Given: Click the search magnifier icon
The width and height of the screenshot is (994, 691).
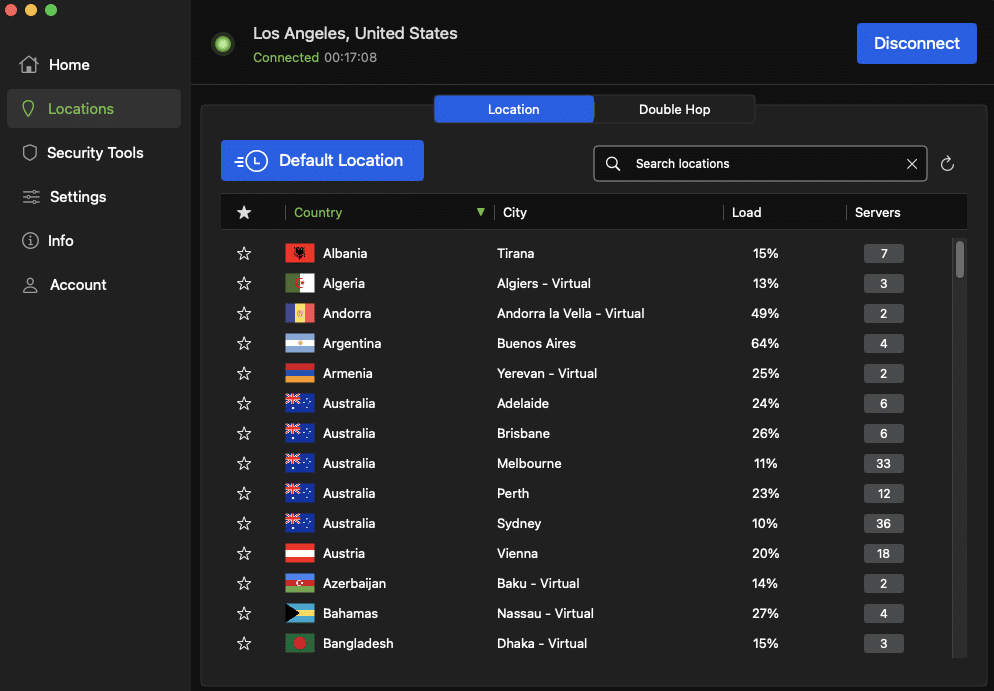Looking at the screenshot, I should click(x=611, y=163).
